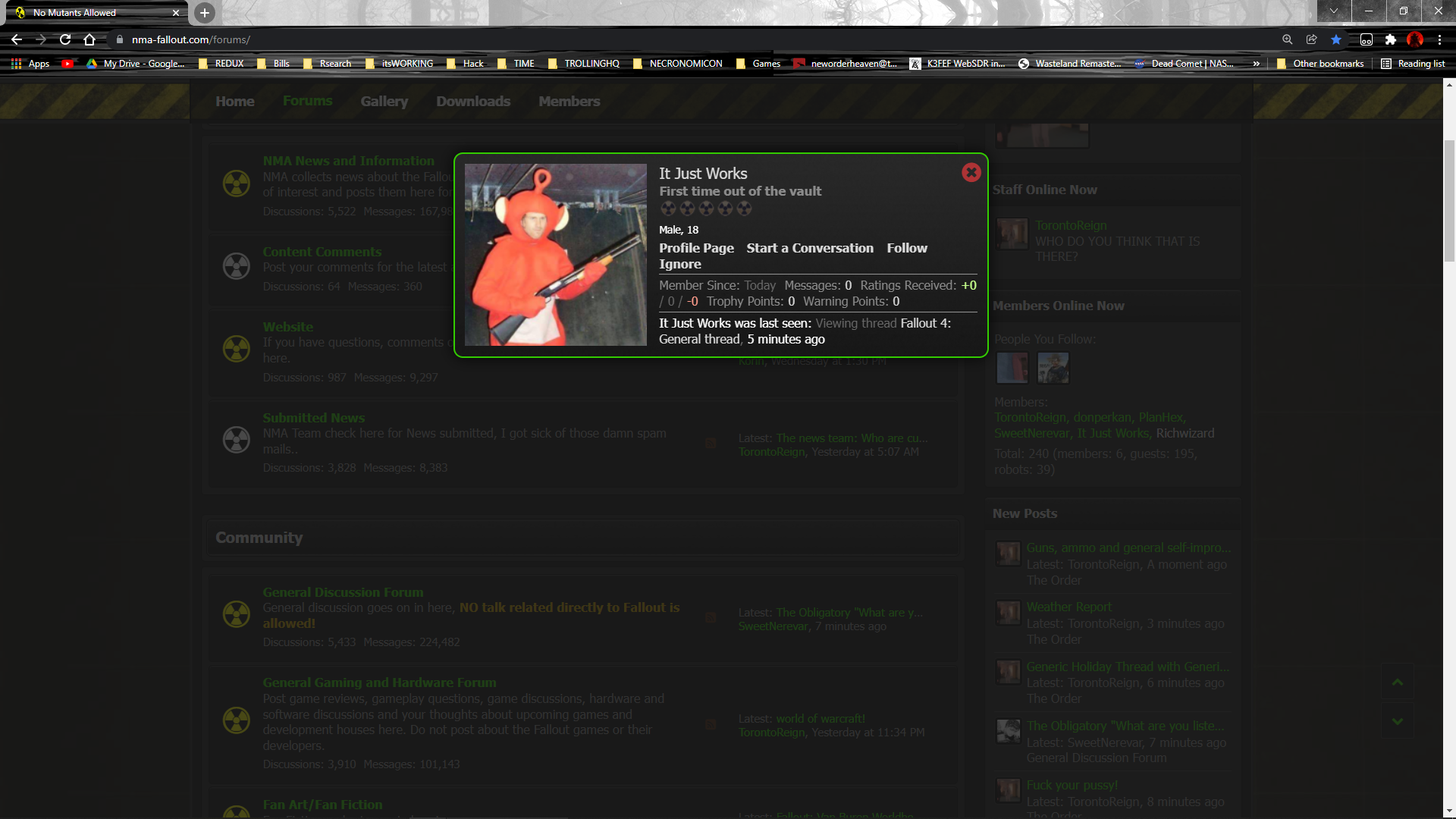The image size is (1456, 819).
Task: Click the bookmark star icon
Action: pos(1336,39)
